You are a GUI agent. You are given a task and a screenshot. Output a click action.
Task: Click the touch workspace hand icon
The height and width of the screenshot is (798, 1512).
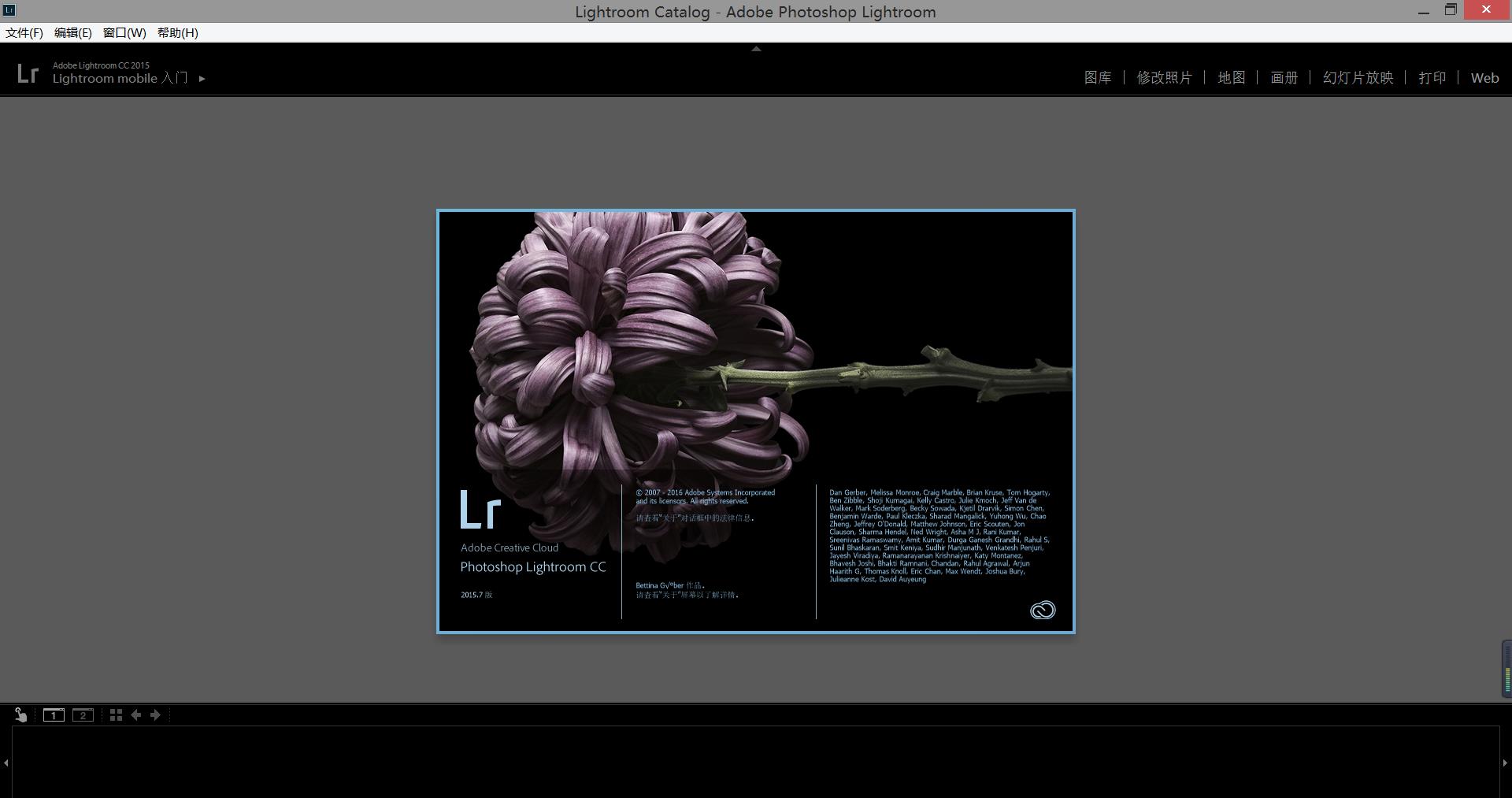coord(20,714)
